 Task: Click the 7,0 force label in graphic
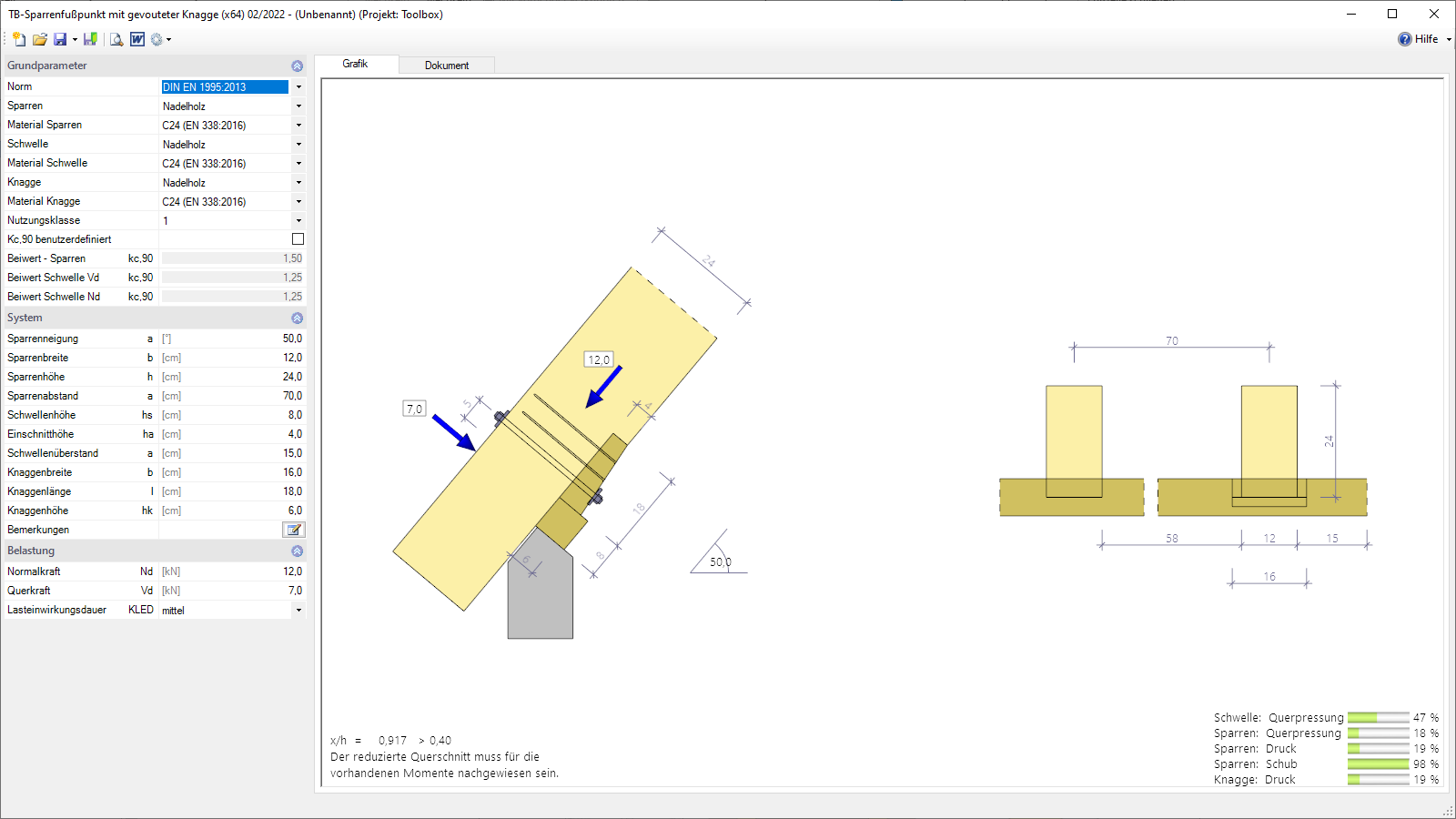(415, 409)
